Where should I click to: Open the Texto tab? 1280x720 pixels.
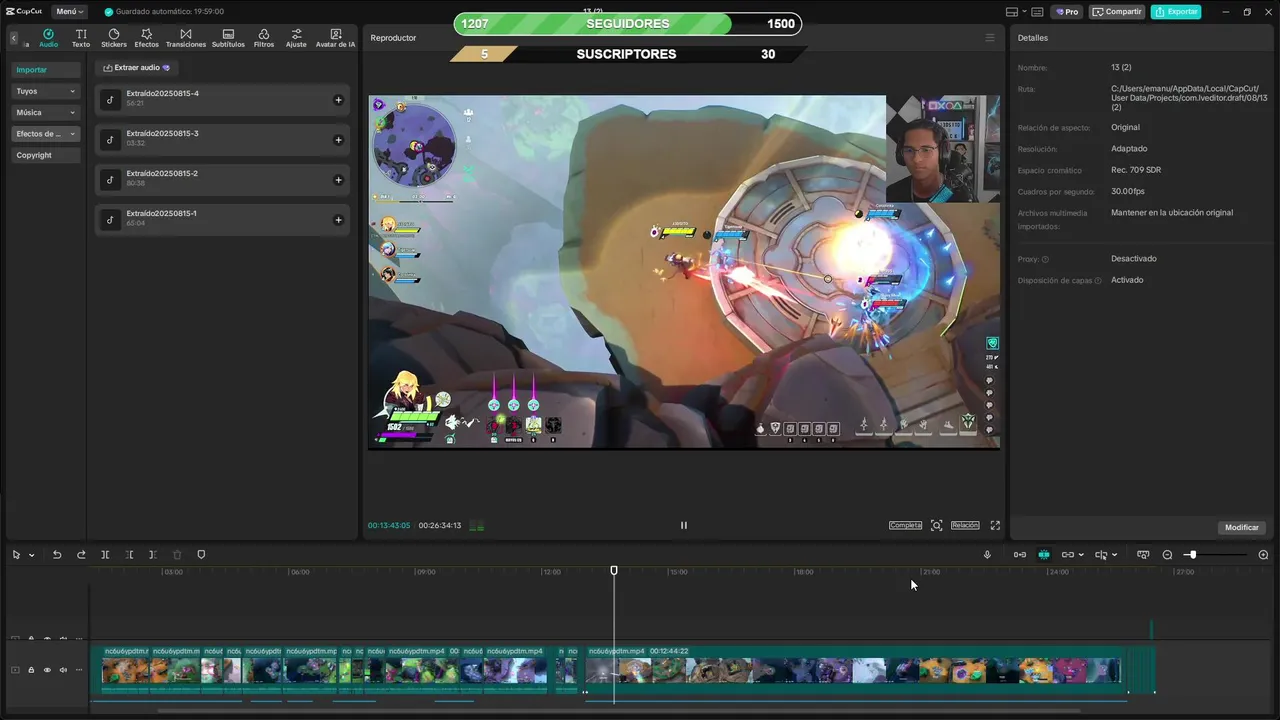(x=81, y=38)
